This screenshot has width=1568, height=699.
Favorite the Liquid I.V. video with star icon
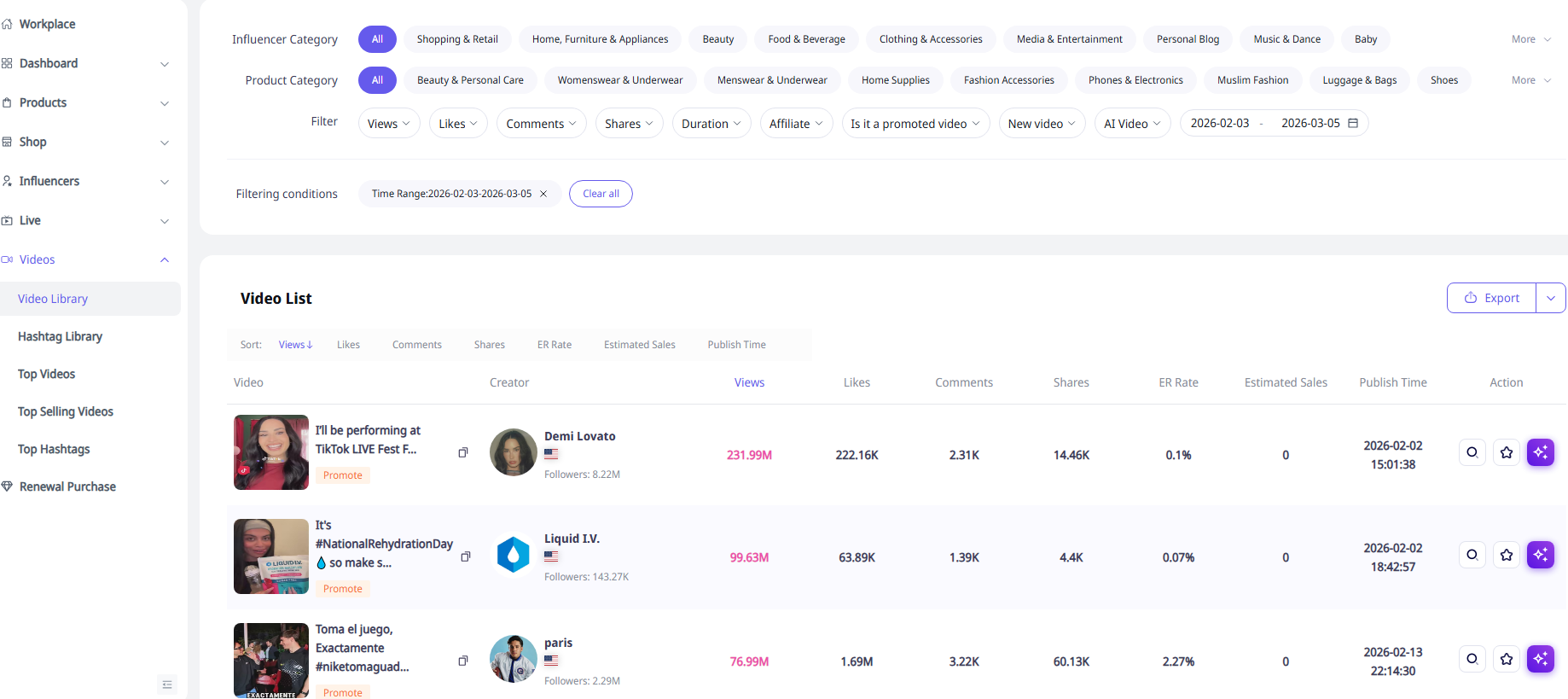(1506, 555)
